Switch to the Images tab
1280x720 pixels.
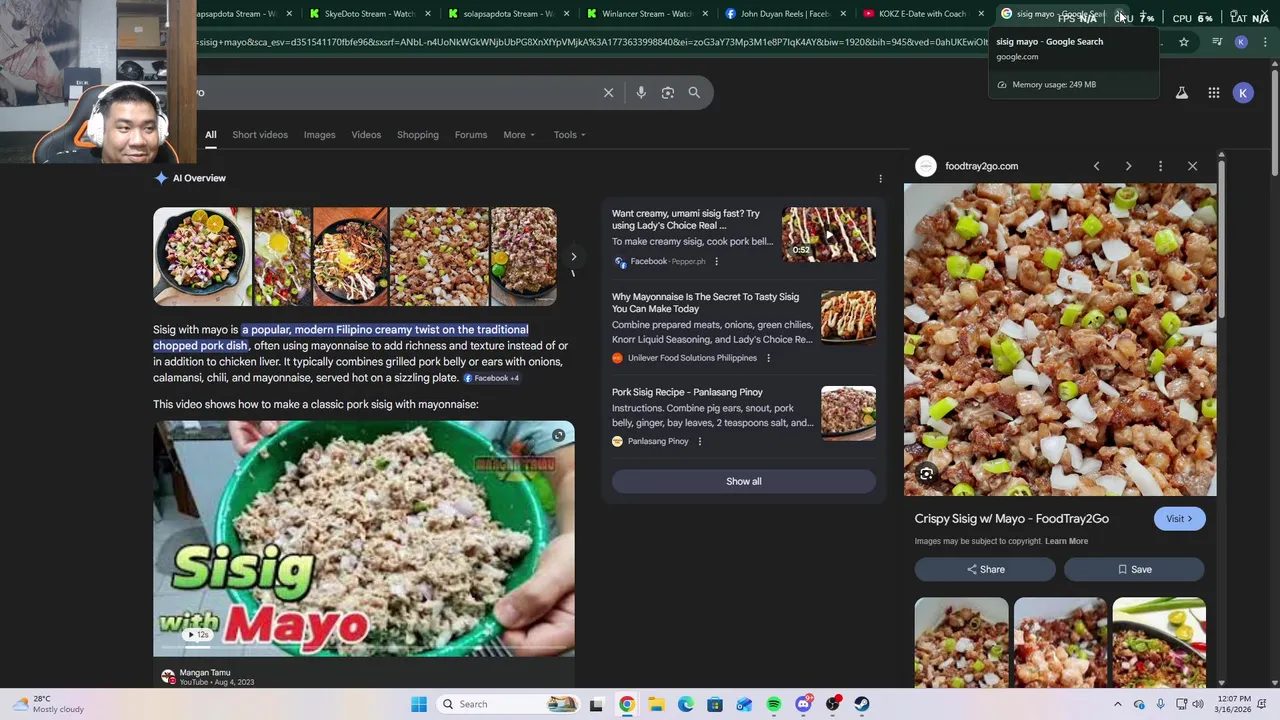pyautogui.click(x=320, y=135)
